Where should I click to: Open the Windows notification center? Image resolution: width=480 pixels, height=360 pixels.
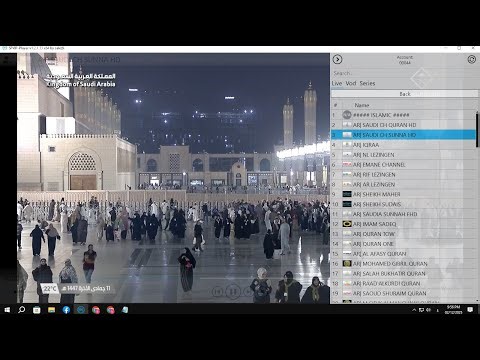pyautogui.click(x=470, y=310)
